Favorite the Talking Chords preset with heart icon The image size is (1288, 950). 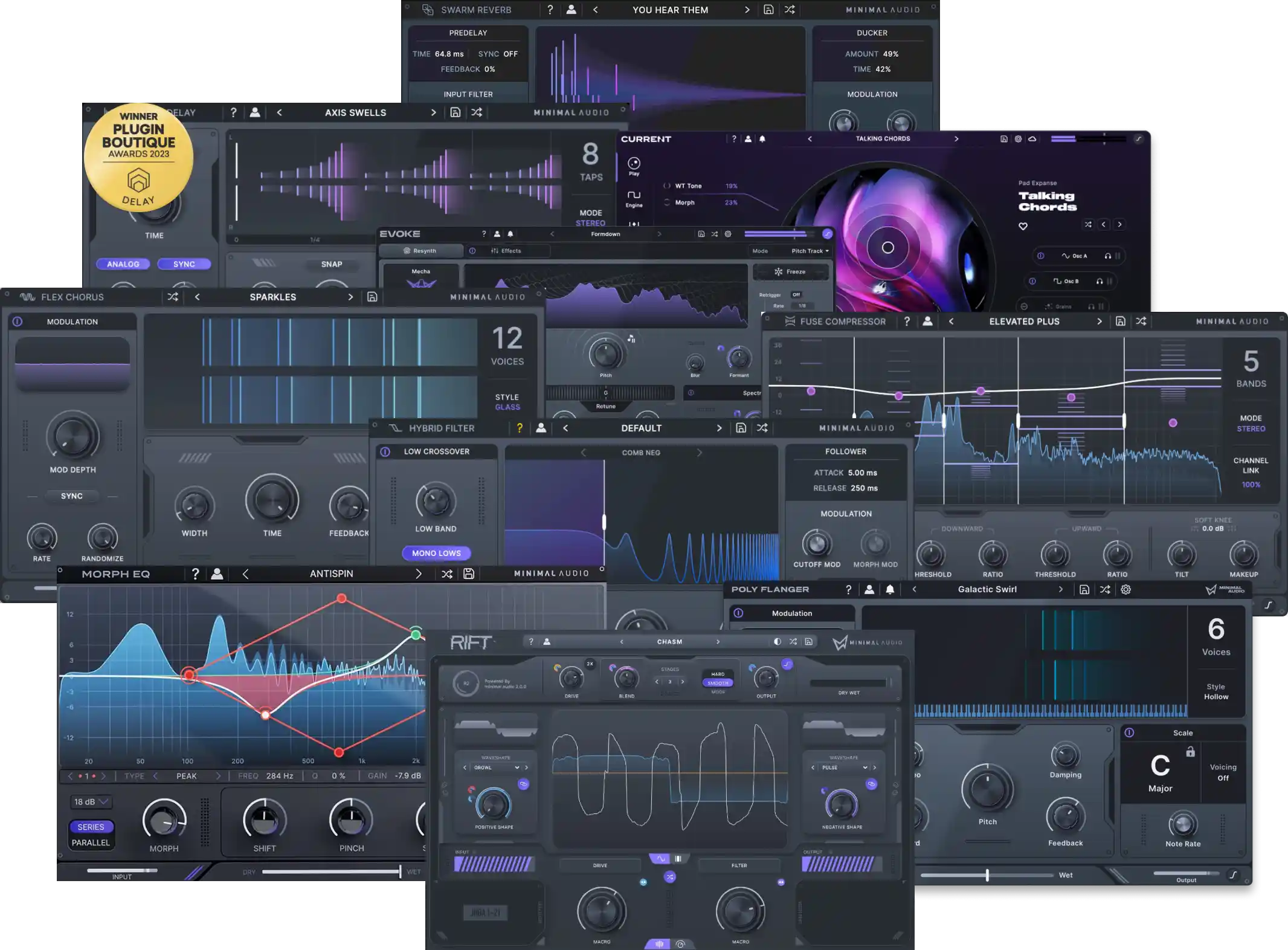1023,226
